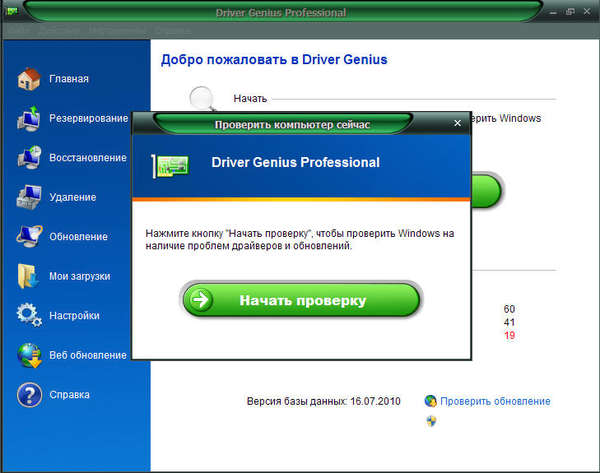Screen dimensions: 600x473
Task: Click the globe icon before Проверить обновление
Action: [430, 401]
